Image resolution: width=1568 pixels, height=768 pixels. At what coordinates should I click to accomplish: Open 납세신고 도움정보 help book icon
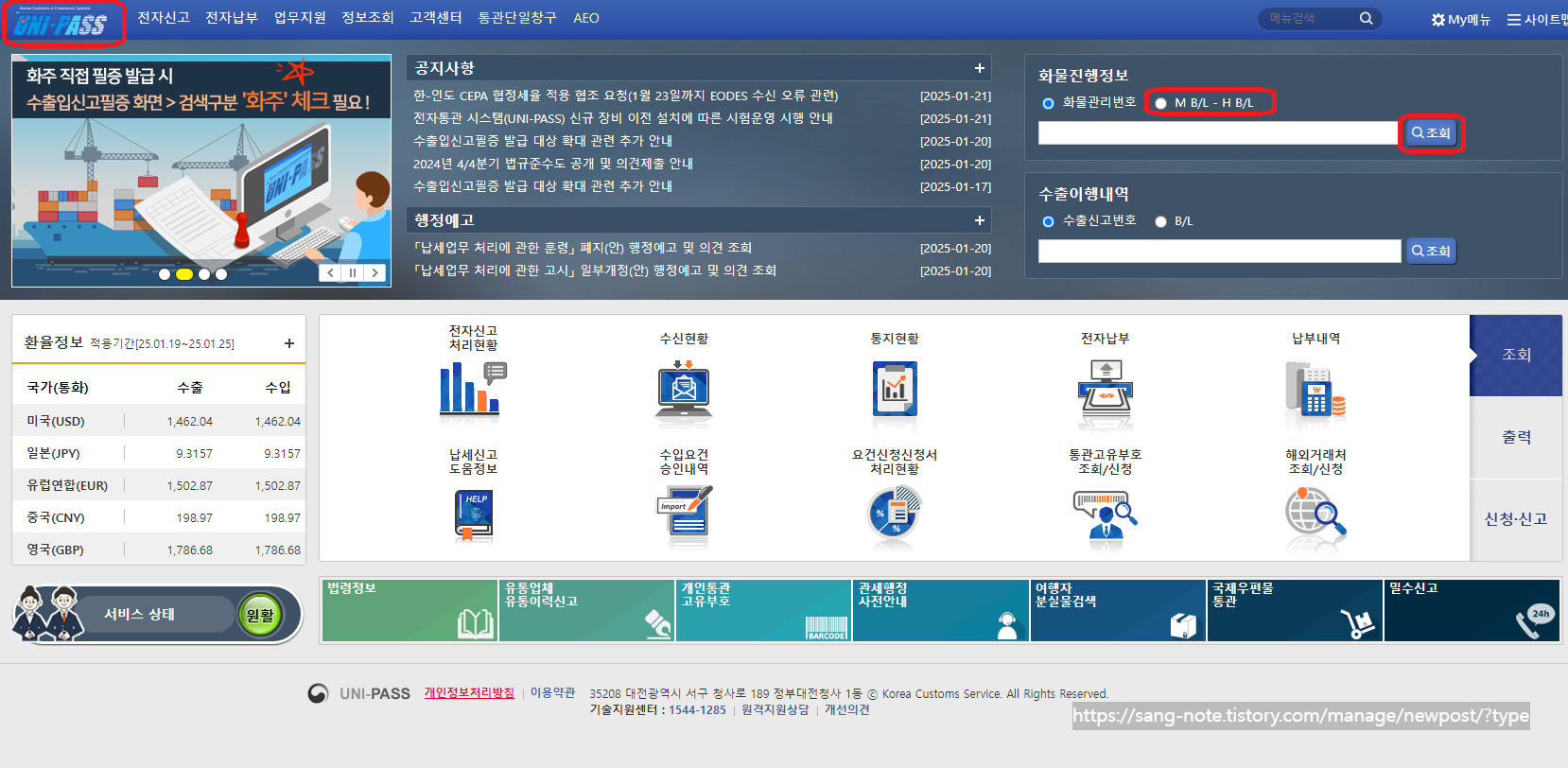pos(473,515)
